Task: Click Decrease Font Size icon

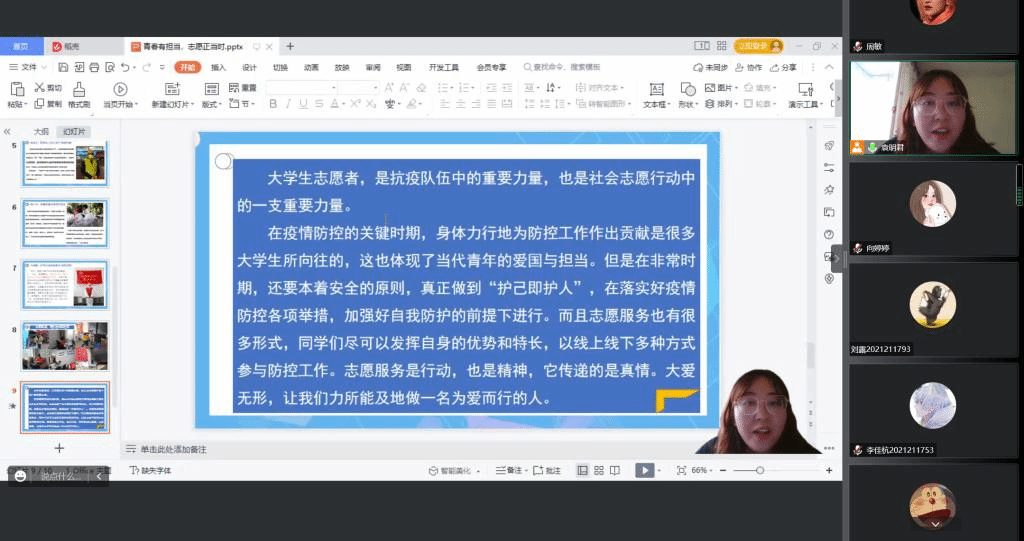Action: tap(404, 88)
